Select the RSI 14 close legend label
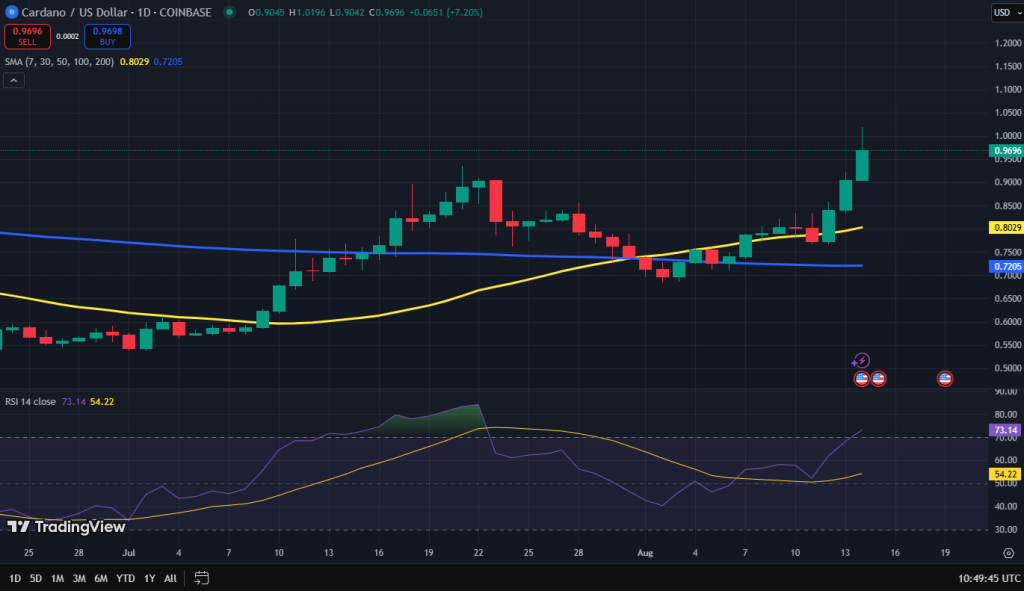Viewport: 1024px width, 591px height. click(30, 402)
